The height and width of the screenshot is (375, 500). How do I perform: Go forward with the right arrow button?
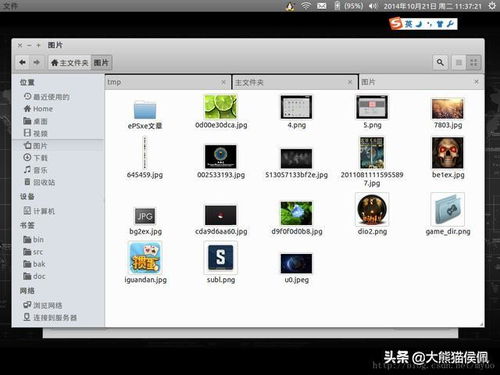[37, 62]
